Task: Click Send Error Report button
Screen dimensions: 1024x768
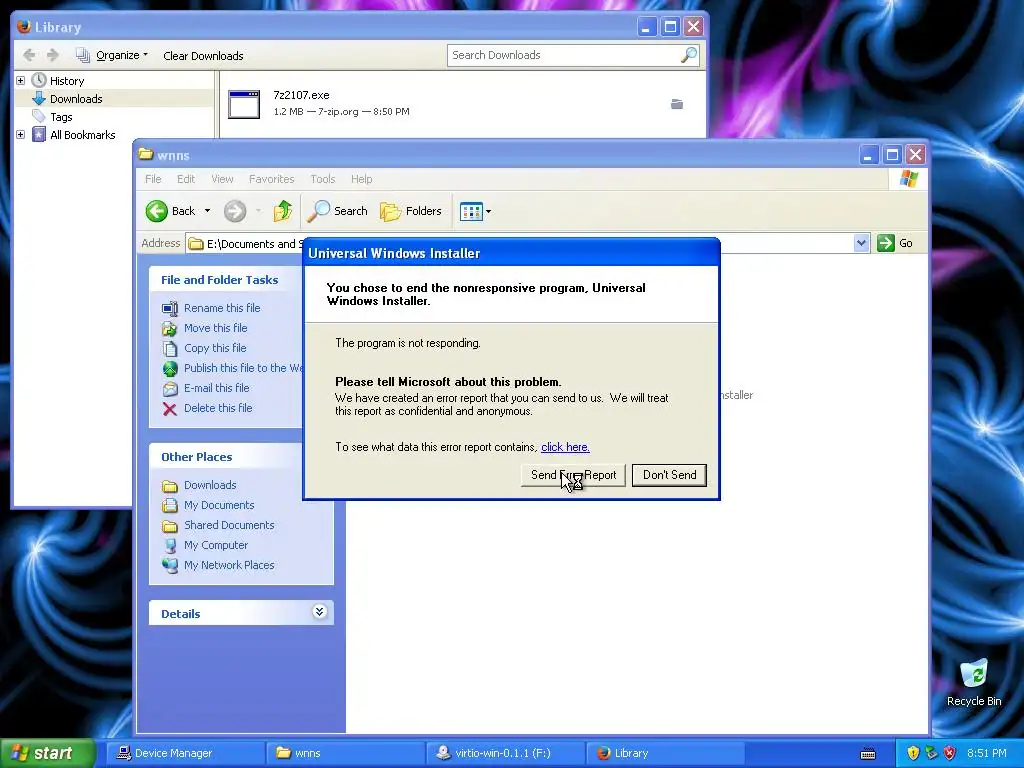Action: tap(573, 475)
